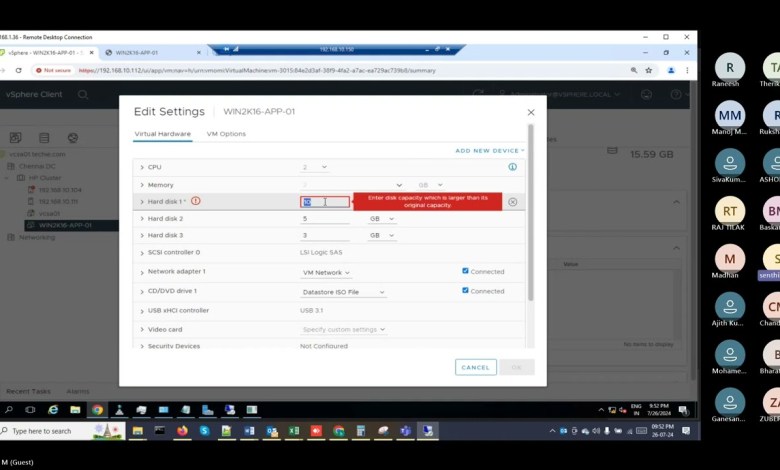
Task: Click the Cancel button
Action: (476, 367)
